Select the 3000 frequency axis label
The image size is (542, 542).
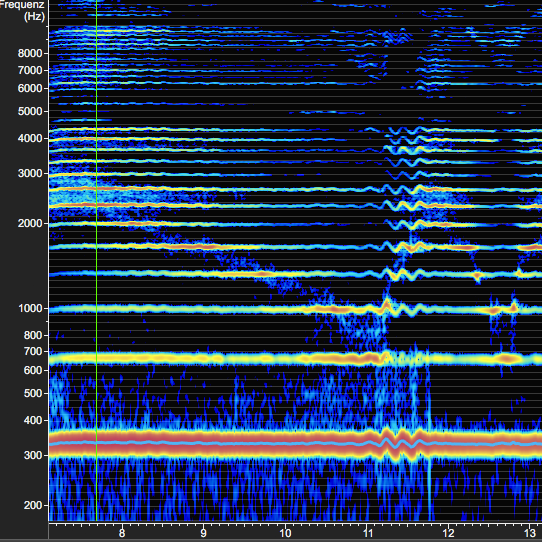[30, 174]
